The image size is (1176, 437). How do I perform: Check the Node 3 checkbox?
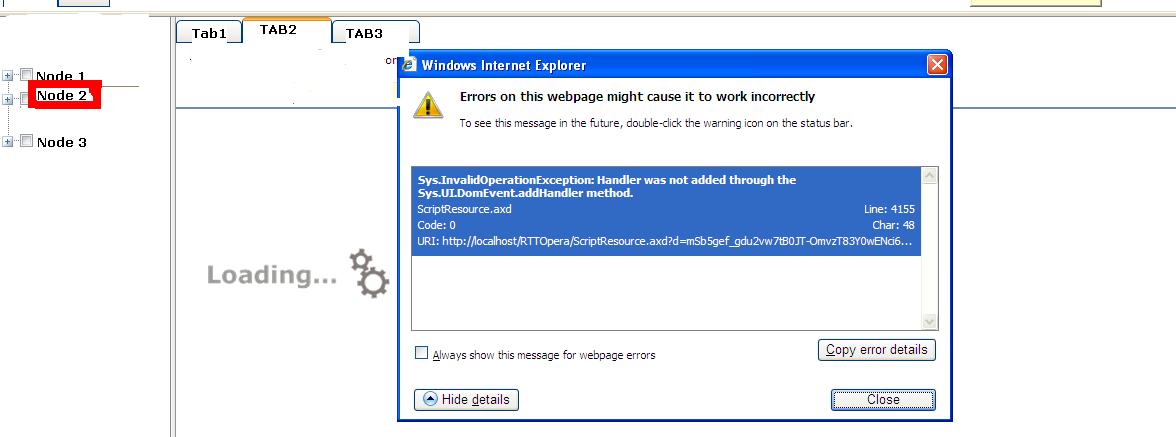click(27, 141)
